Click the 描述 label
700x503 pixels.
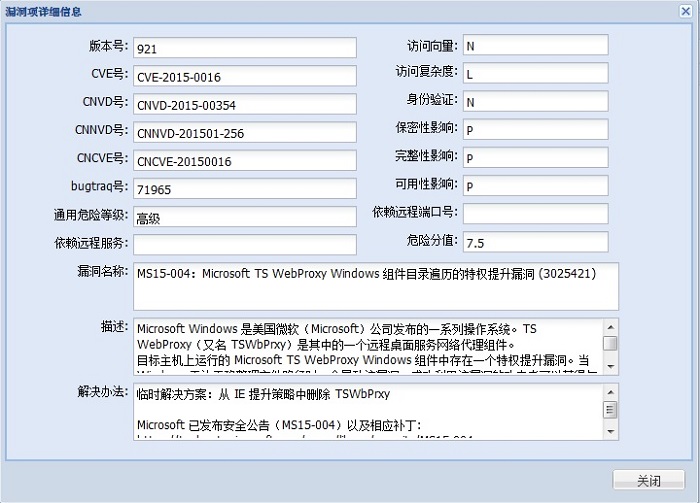115,326
